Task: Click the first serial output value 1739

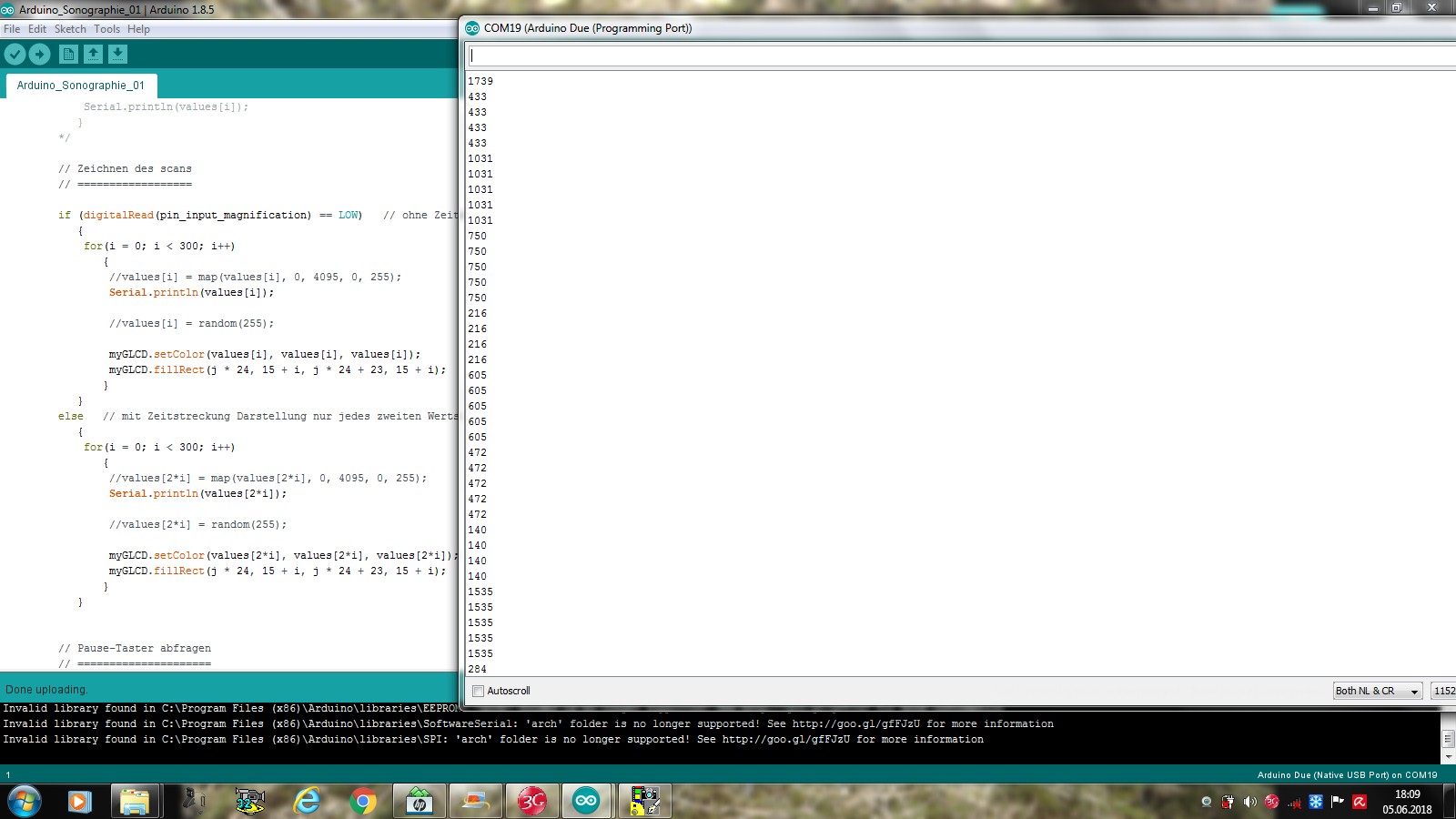Action: pyautogui.click(x=480, y=81)
